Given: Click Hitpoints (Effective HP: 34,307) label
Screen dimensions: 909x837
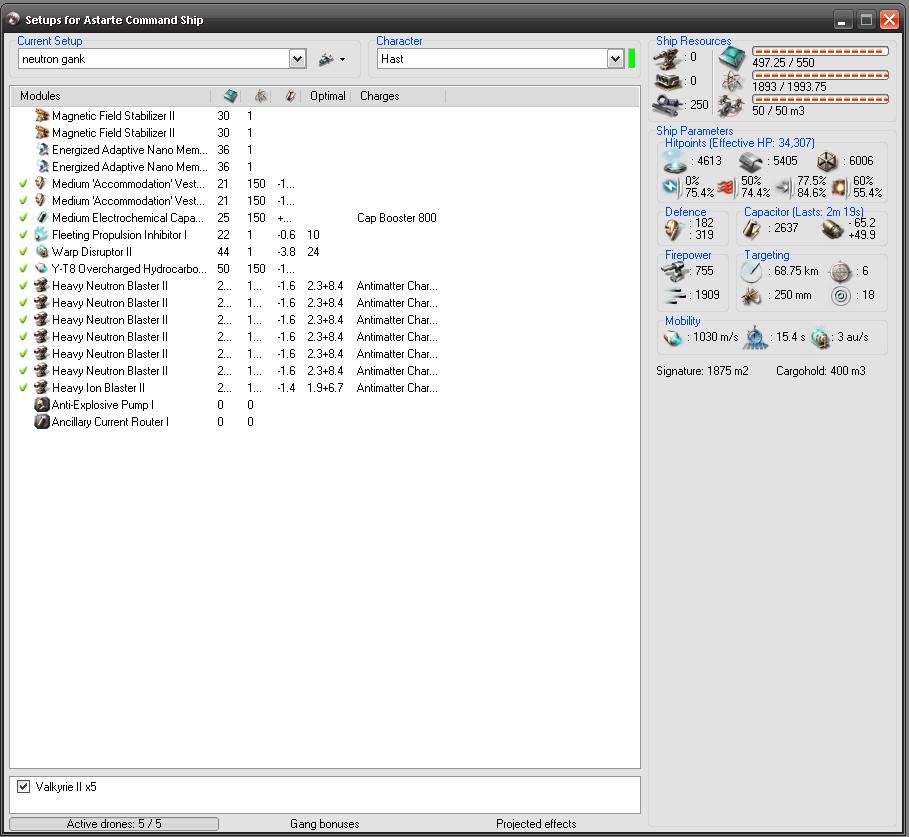Looking at the screenshot, I should pyautogui.click(x=739, y=143).
